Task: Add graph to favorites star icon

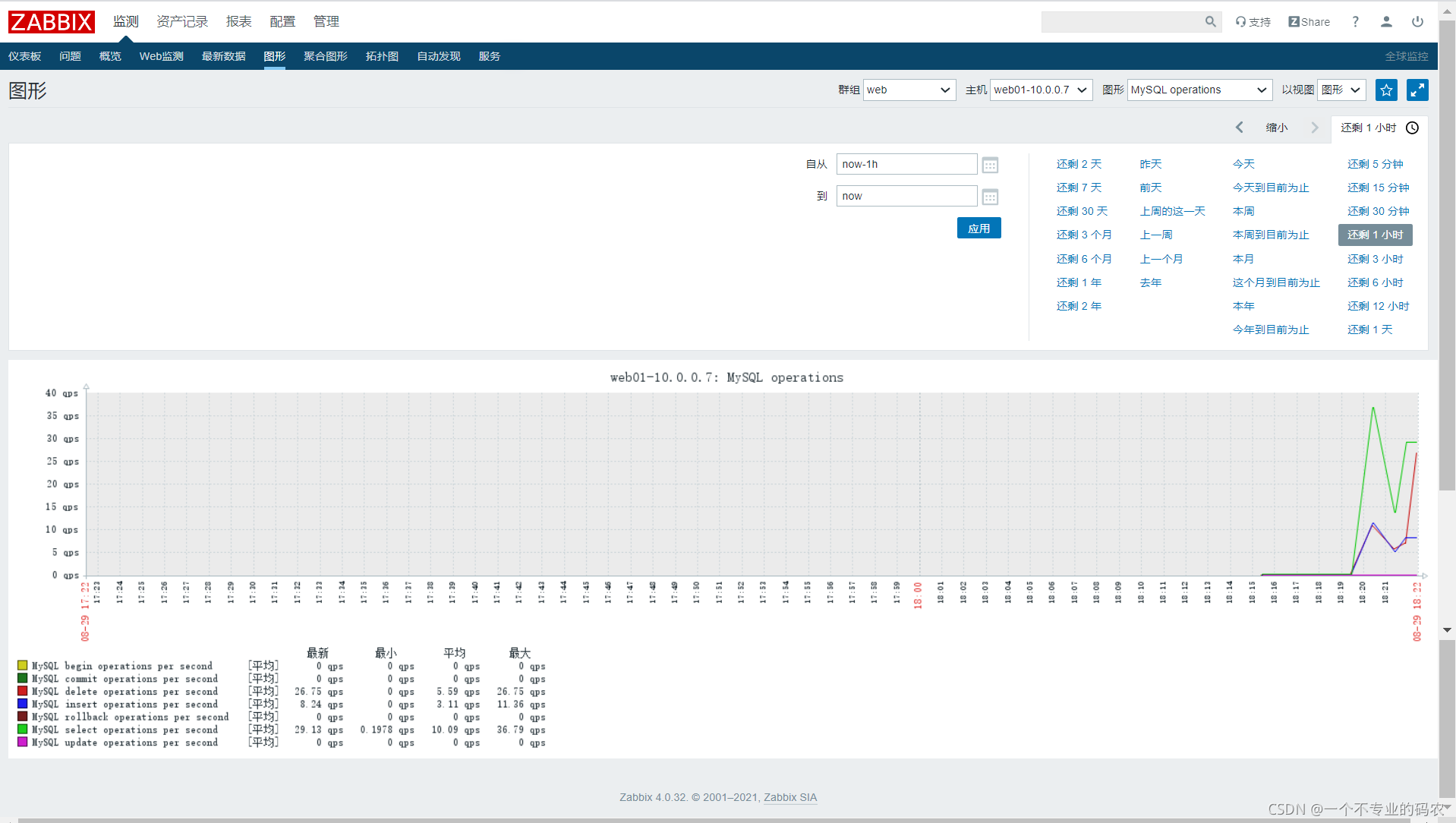Action: pos(1386,90)
